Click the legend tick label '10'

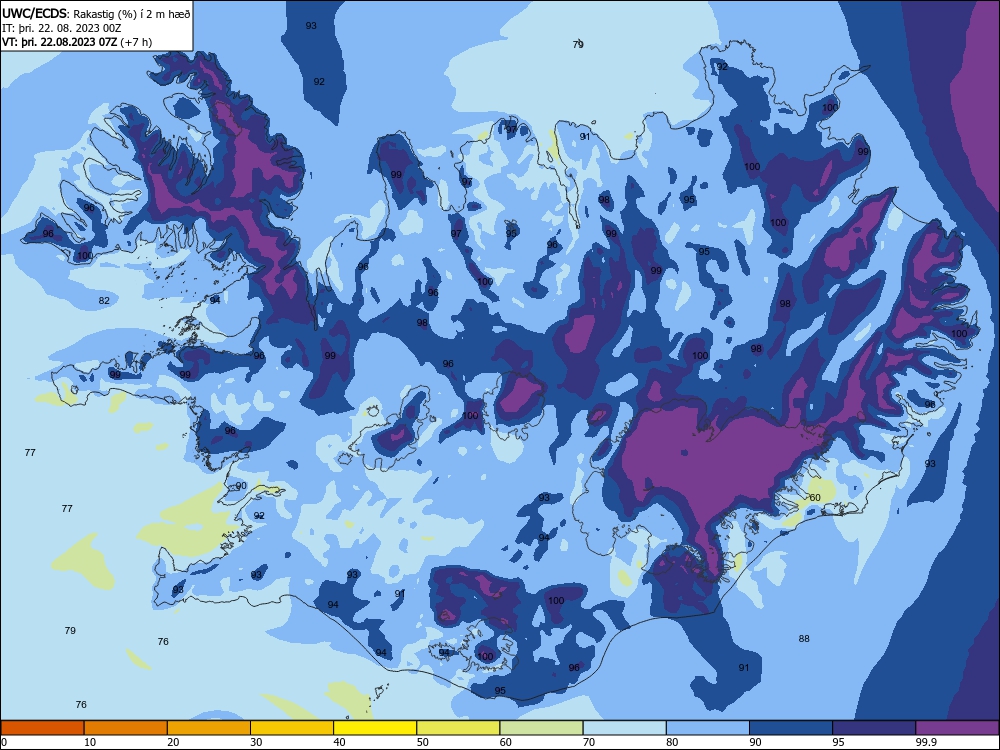tap(90, 742)
